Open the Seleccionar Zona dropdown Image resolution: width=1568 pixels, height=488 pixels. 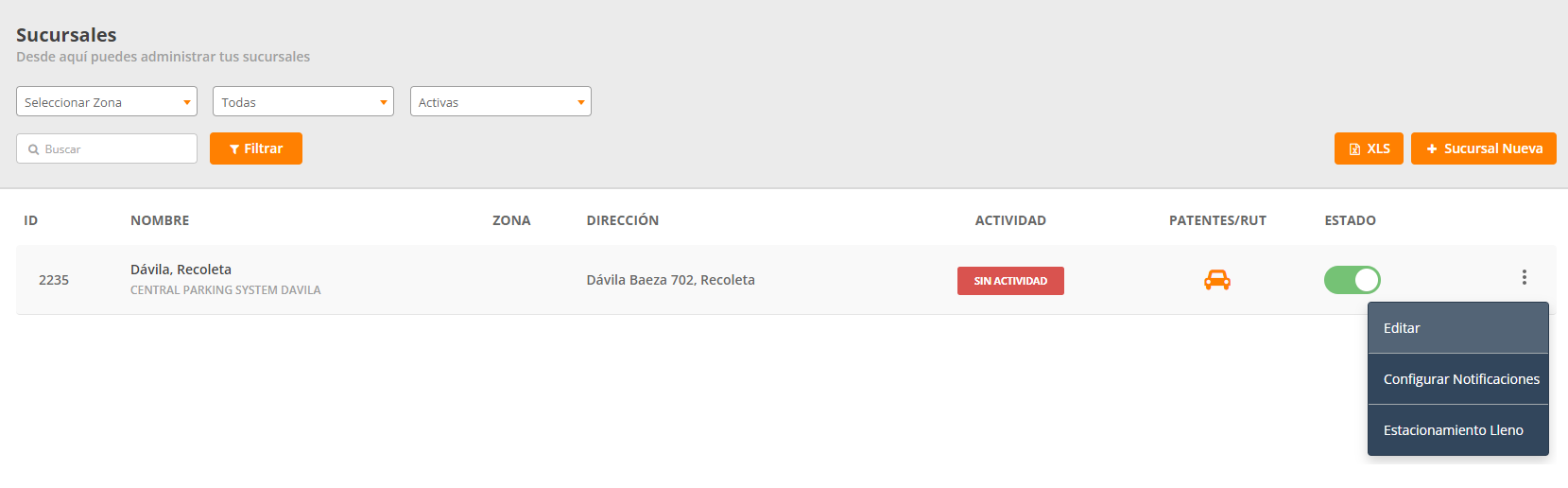[x=107, y=102]
